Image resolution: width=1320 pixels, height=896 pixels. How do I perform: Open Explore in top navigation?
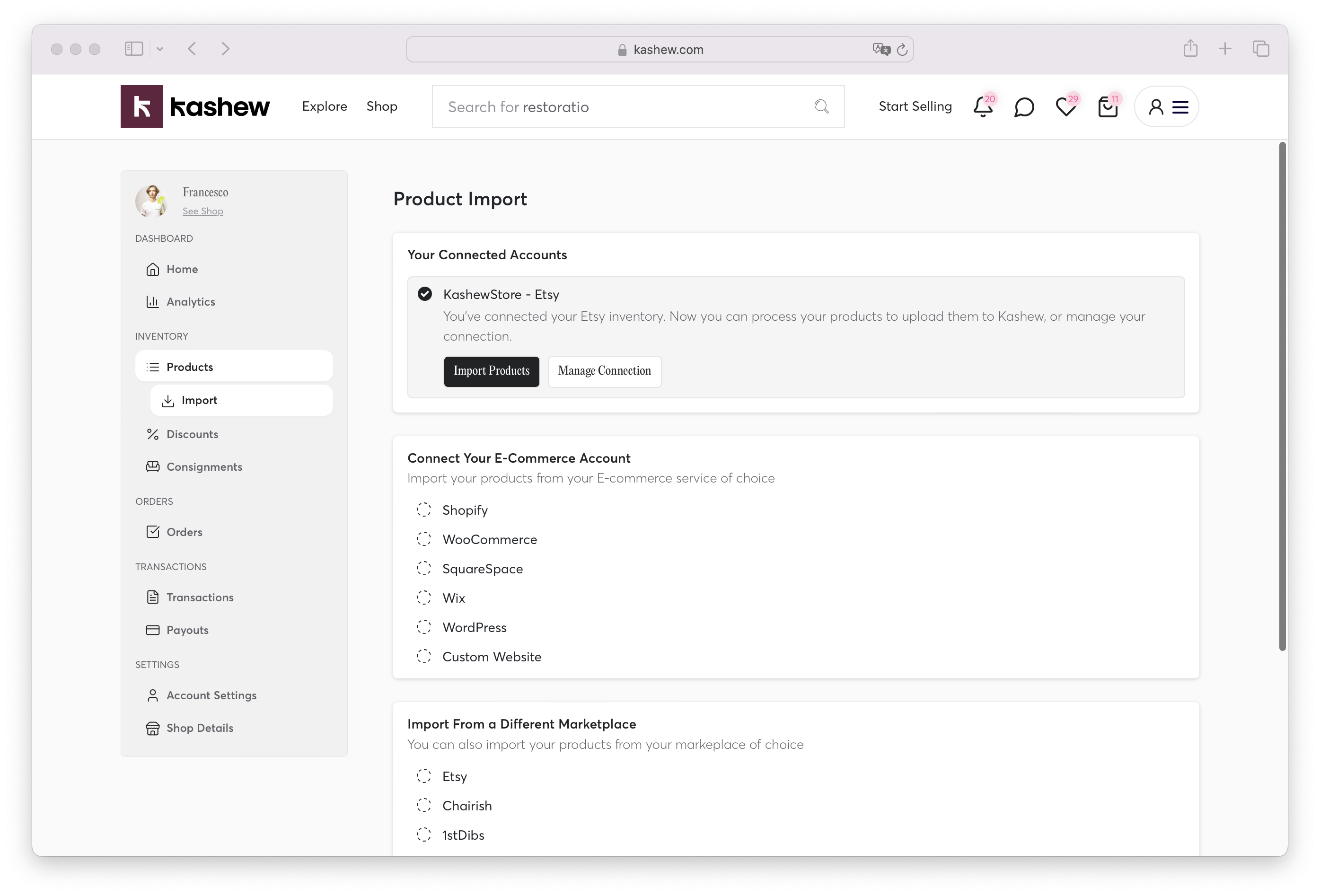[324, 107]
